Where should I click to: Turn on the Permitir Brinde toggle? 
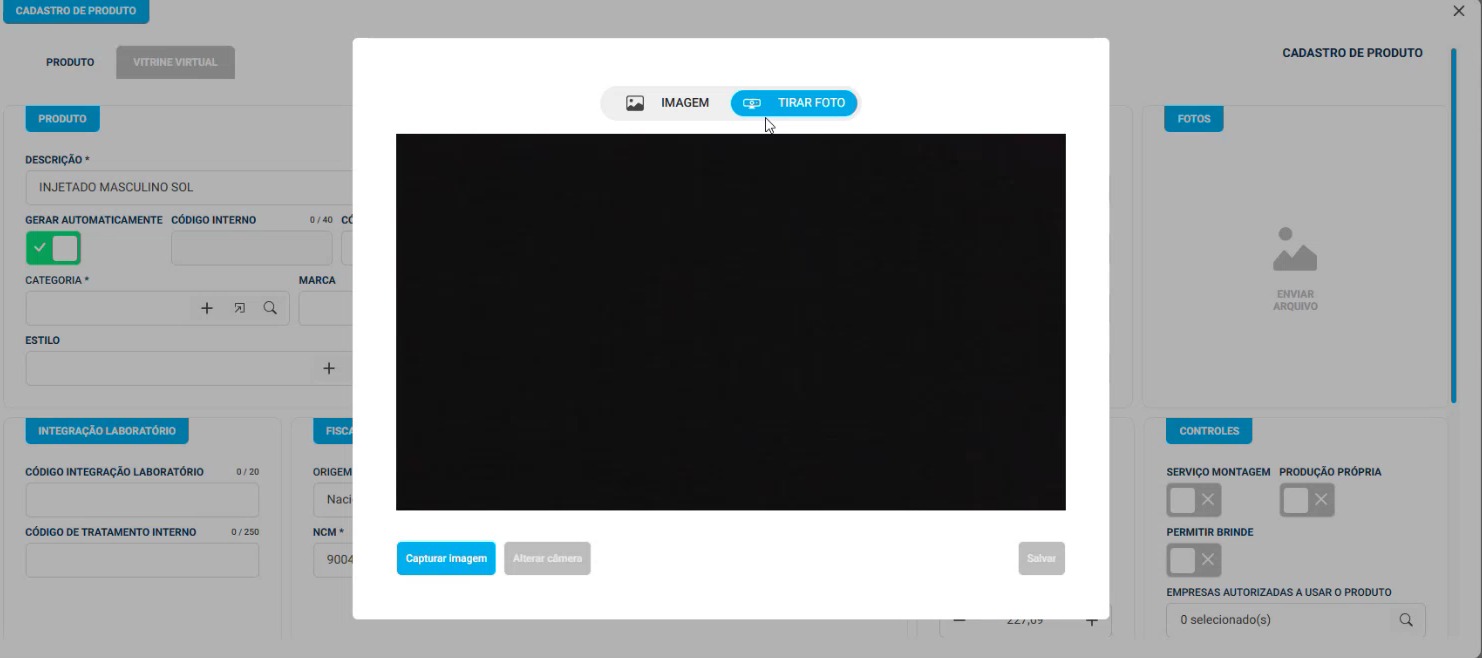(1194, 560)
